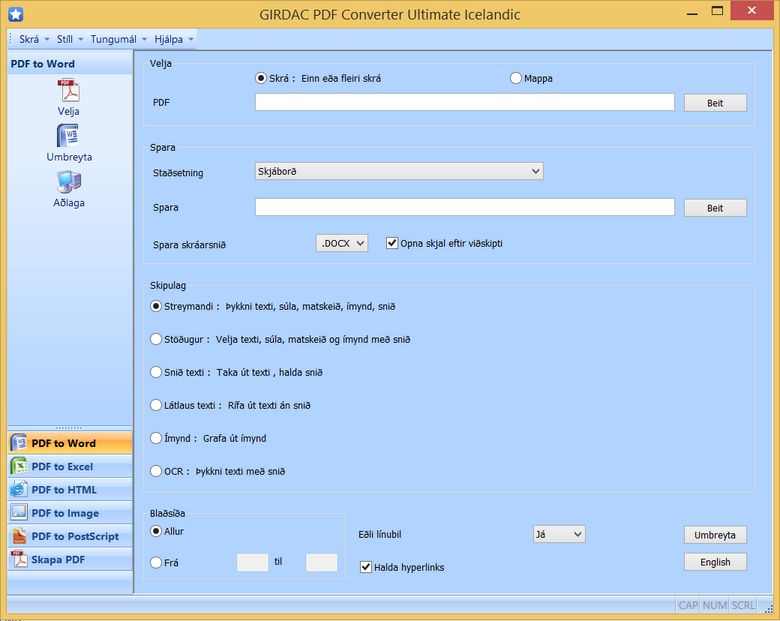
Task: Click the PDF to Word sidebar header
Action: (70, 64)
